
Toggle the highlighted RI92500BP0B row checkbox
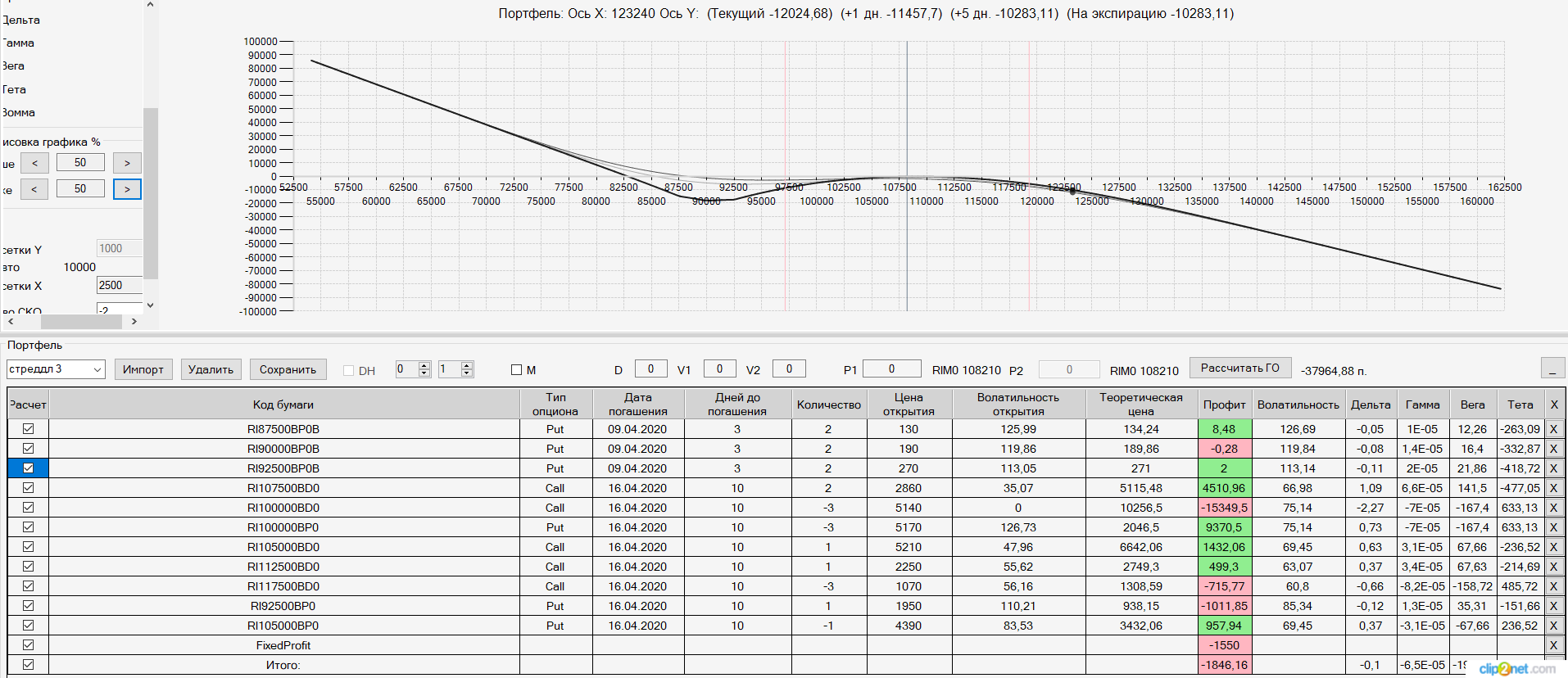pos(29,468)
